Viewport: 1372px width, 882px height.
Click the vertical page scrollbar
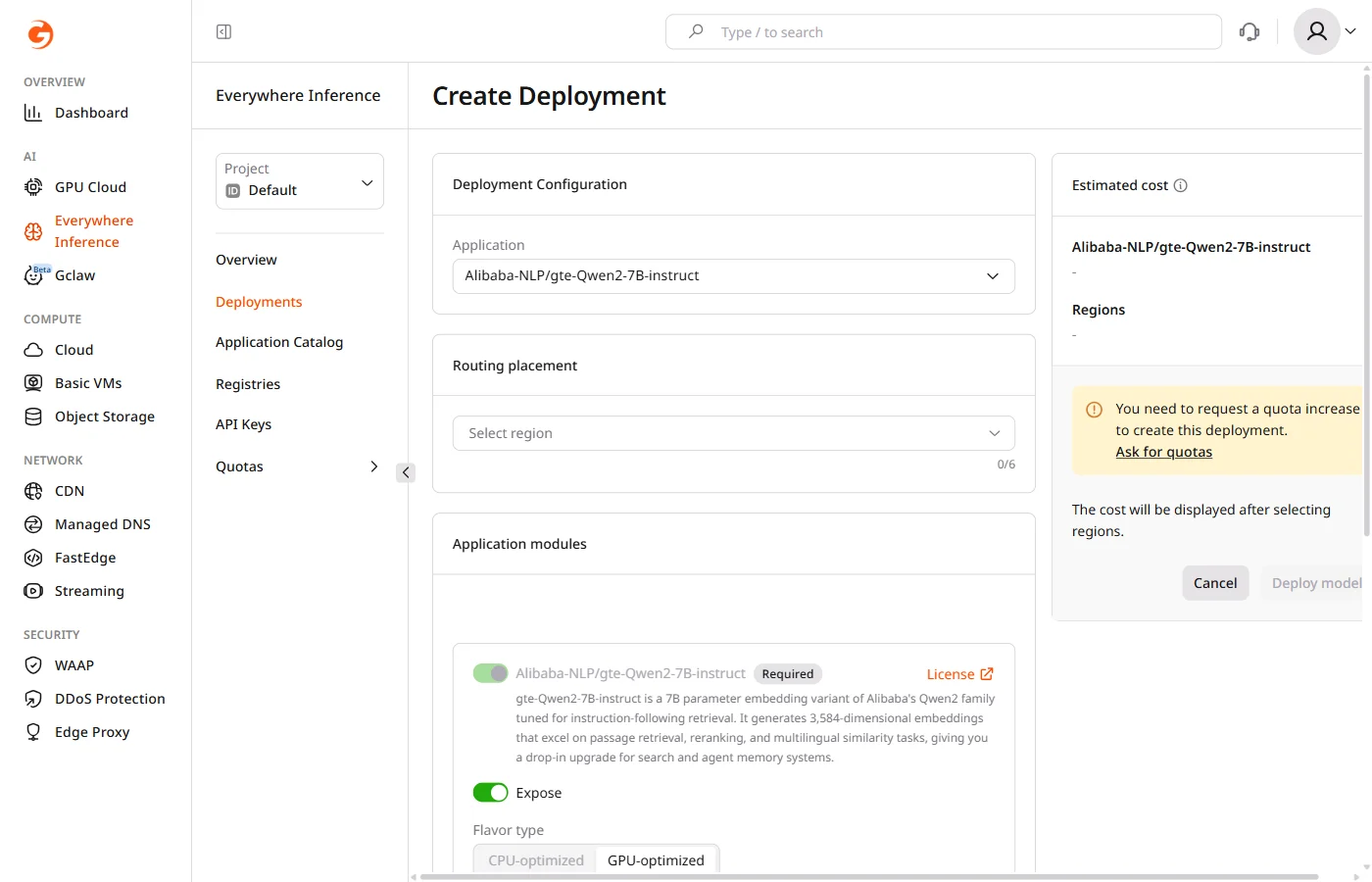(1367, 304)
